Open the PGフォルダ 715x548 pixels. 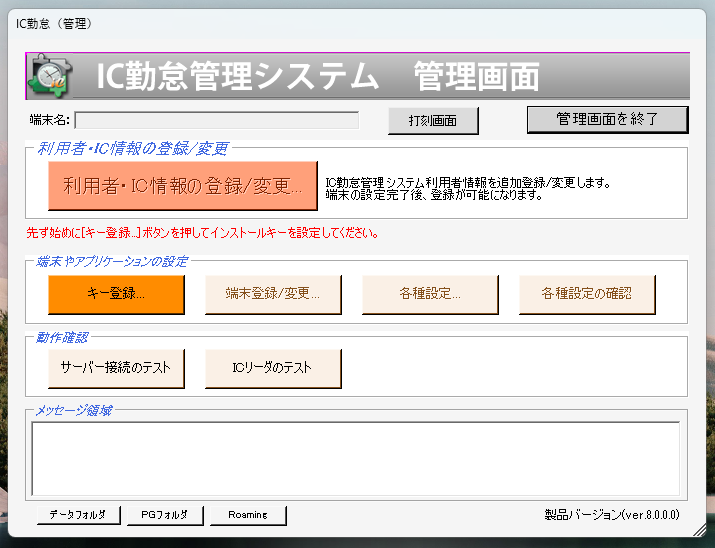point(165,515)
